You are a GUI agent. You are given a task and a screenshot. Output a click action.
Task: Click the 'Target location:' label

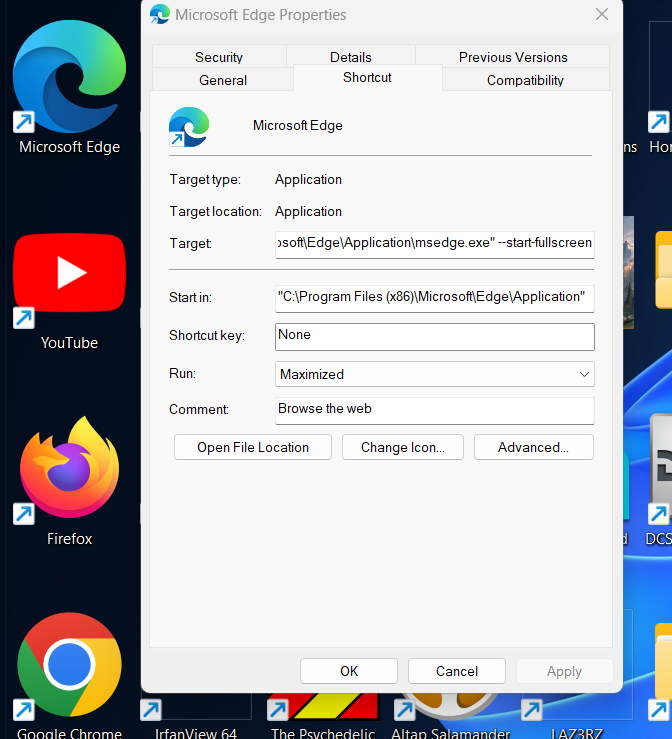point(215,212)
